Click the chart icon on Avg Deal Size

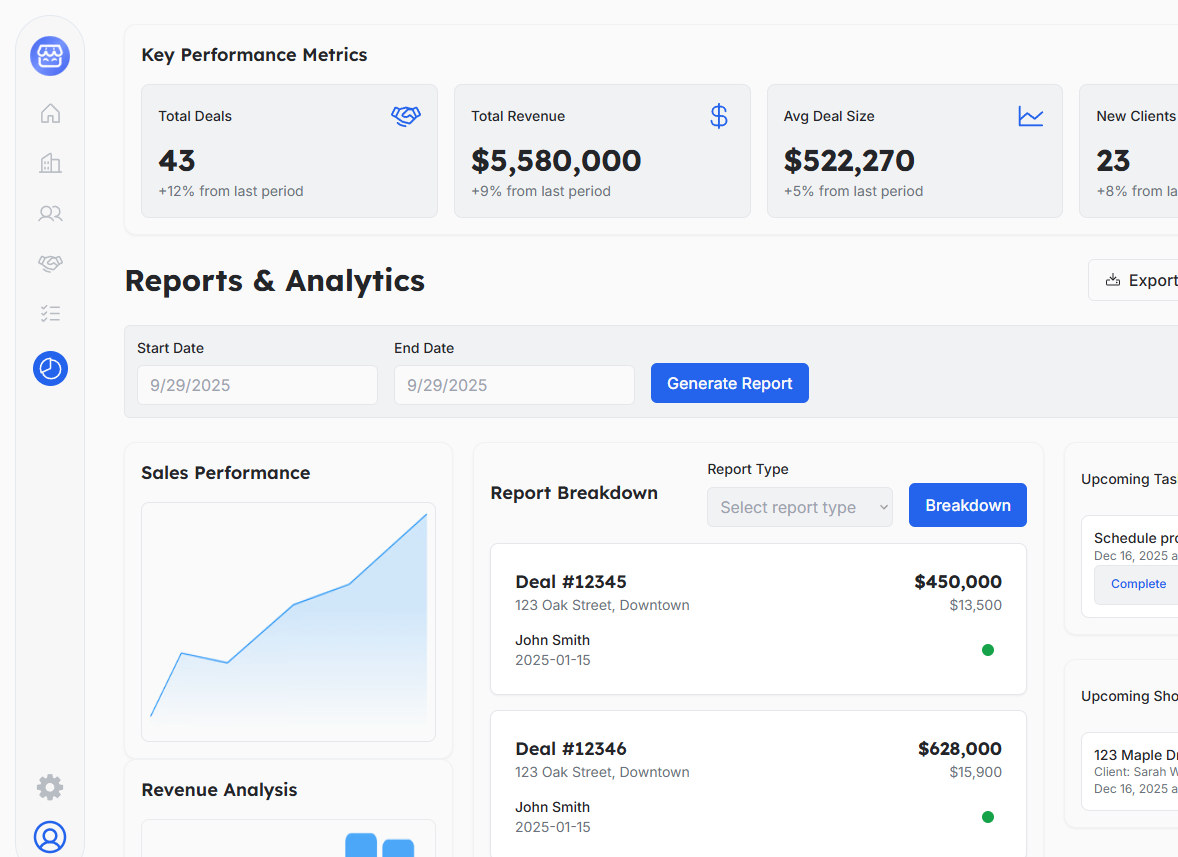pyautogui.click(x=1030, y=116)
